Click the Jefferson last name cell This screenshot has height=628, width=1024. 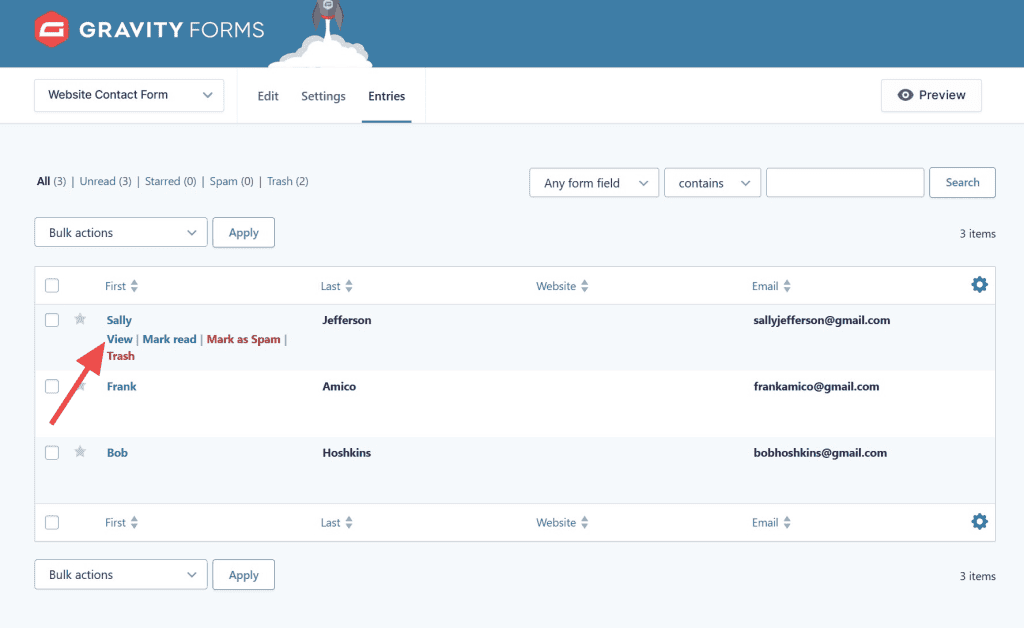[347, 320]
